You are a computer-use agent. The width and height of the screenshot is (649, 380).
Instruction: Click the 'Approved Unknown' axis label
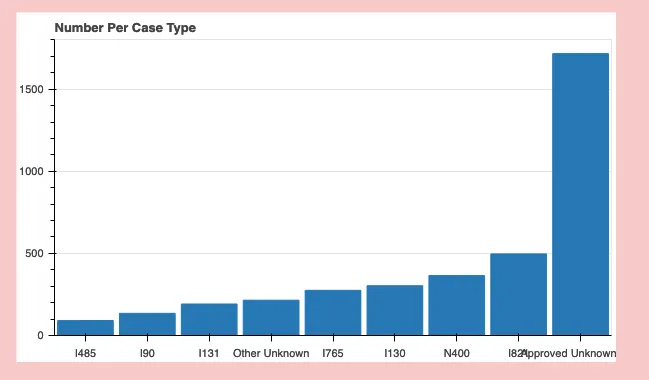pos(570,353)
